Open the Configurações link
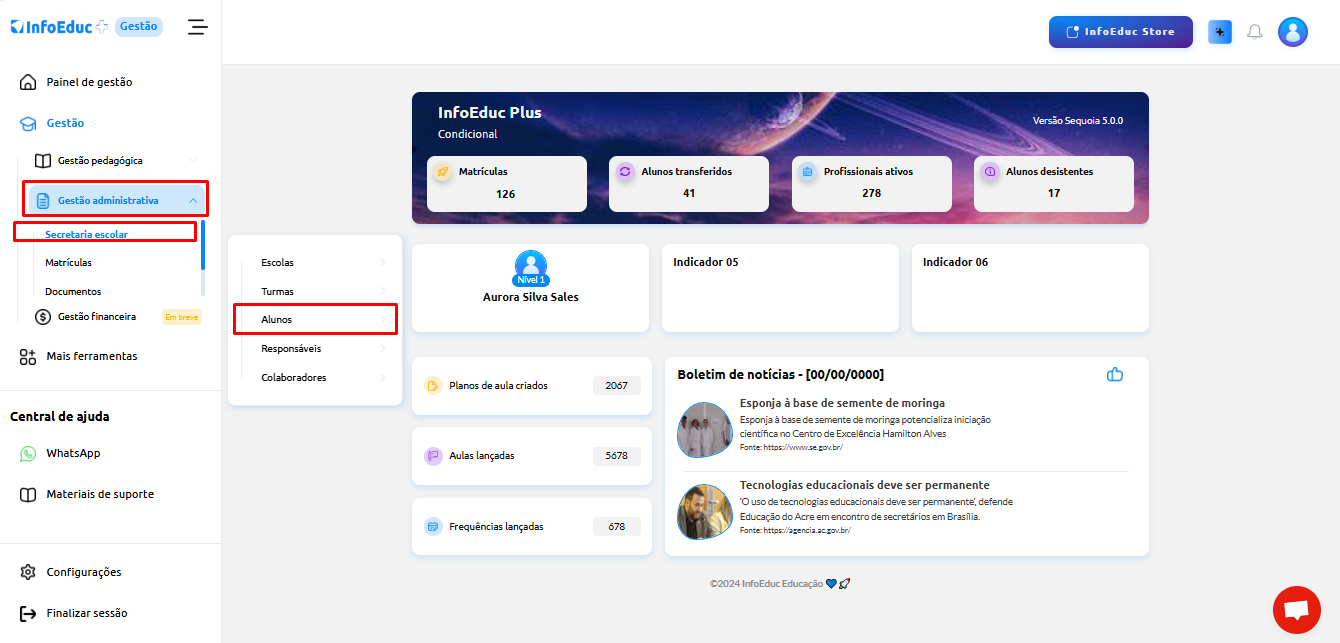The height and width of the screenshot is (643, 1340). point(84,572)
